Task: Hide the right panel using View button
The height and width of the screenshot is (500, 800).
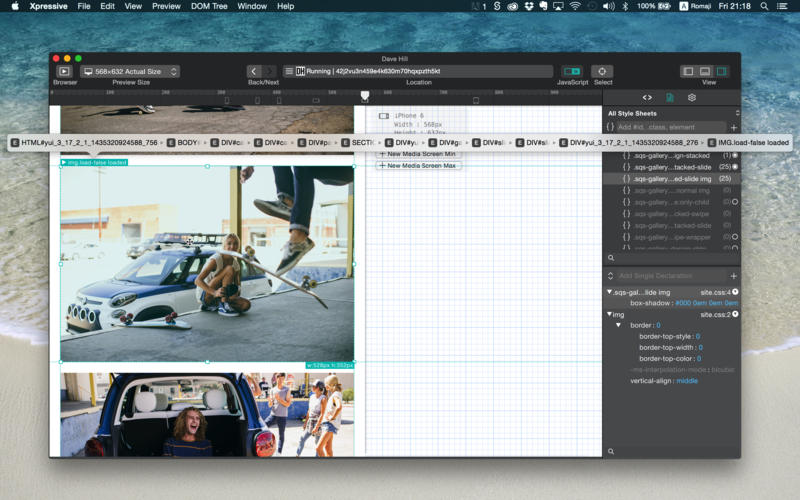Action: (x=721, y=72)
